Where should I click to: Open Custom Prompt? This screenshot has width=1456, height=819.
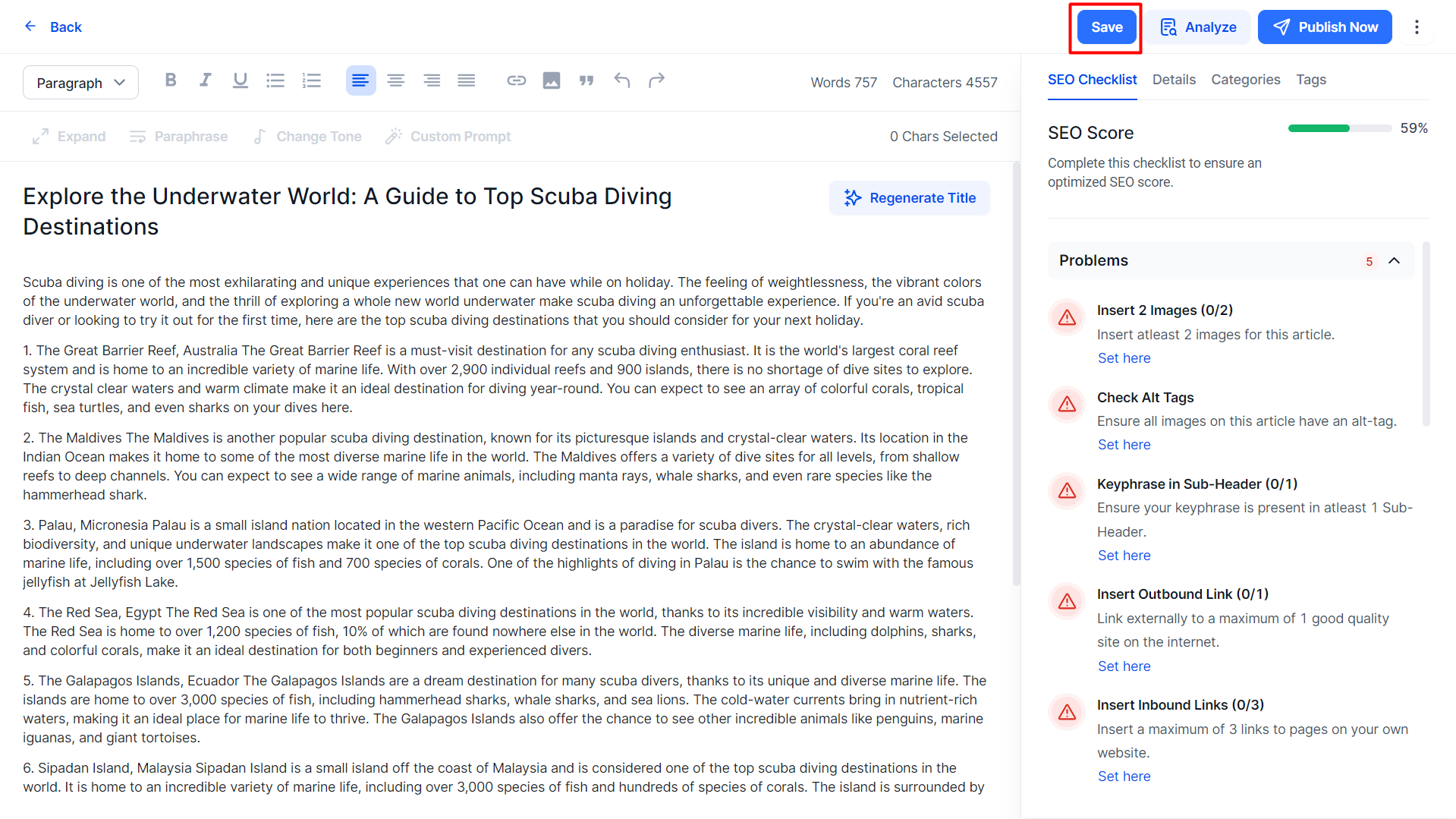click(448, 137)
